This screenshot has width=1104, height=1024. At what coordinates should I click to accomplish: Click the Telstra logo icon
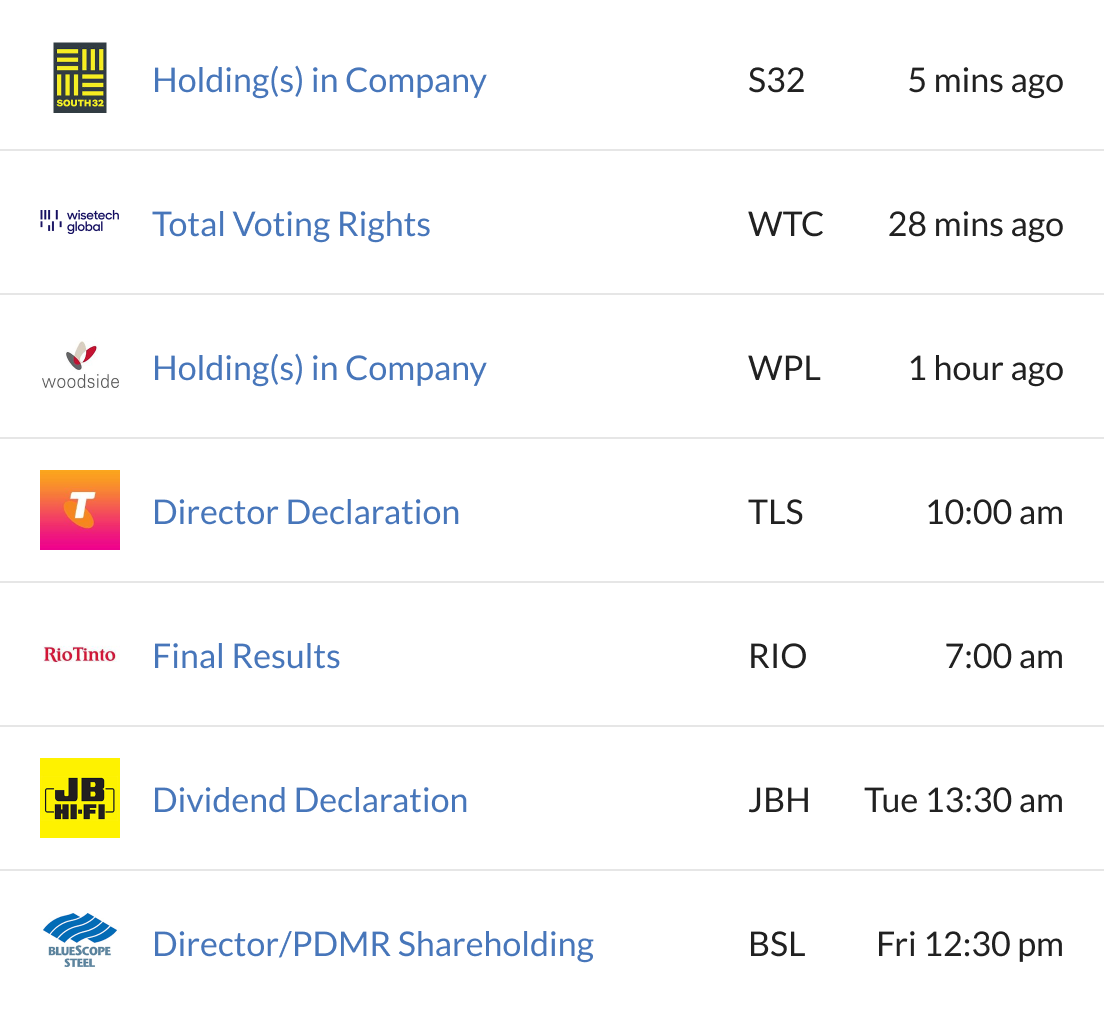coord(80,510)
